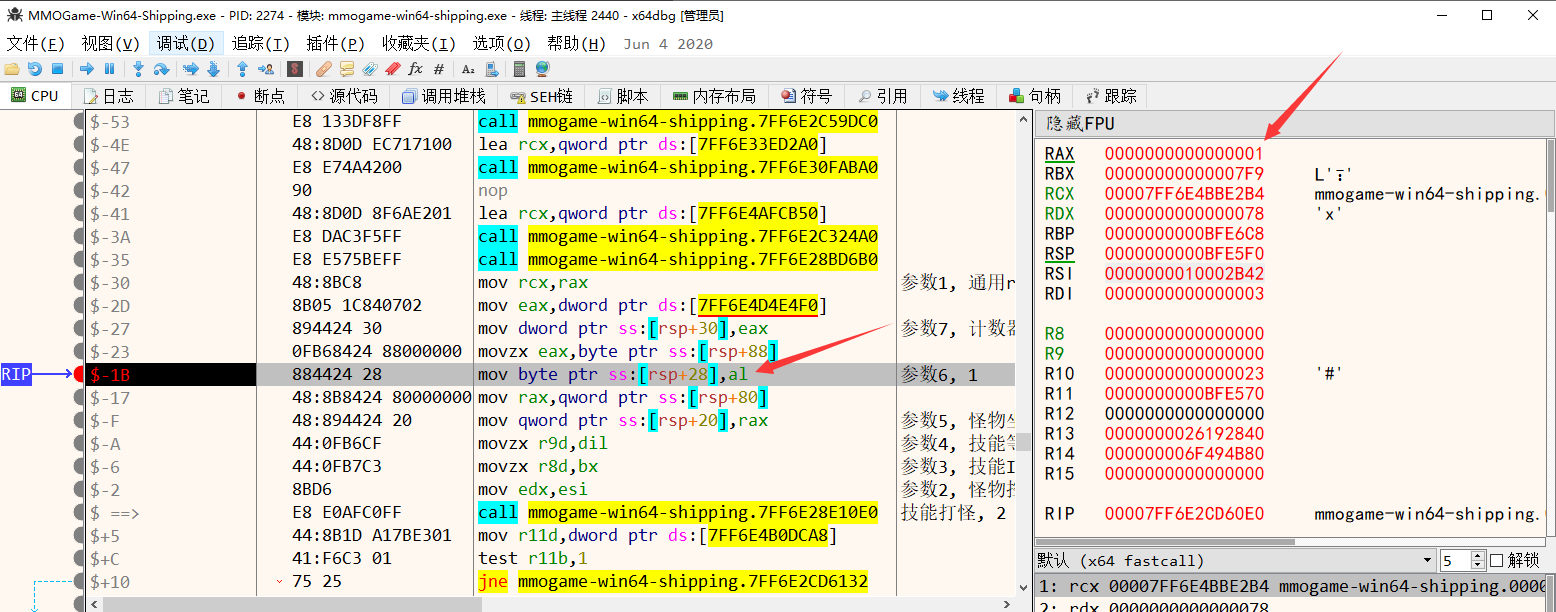Open the Intermodular calls icon
Screen dimensions: 1556x612
491,69
